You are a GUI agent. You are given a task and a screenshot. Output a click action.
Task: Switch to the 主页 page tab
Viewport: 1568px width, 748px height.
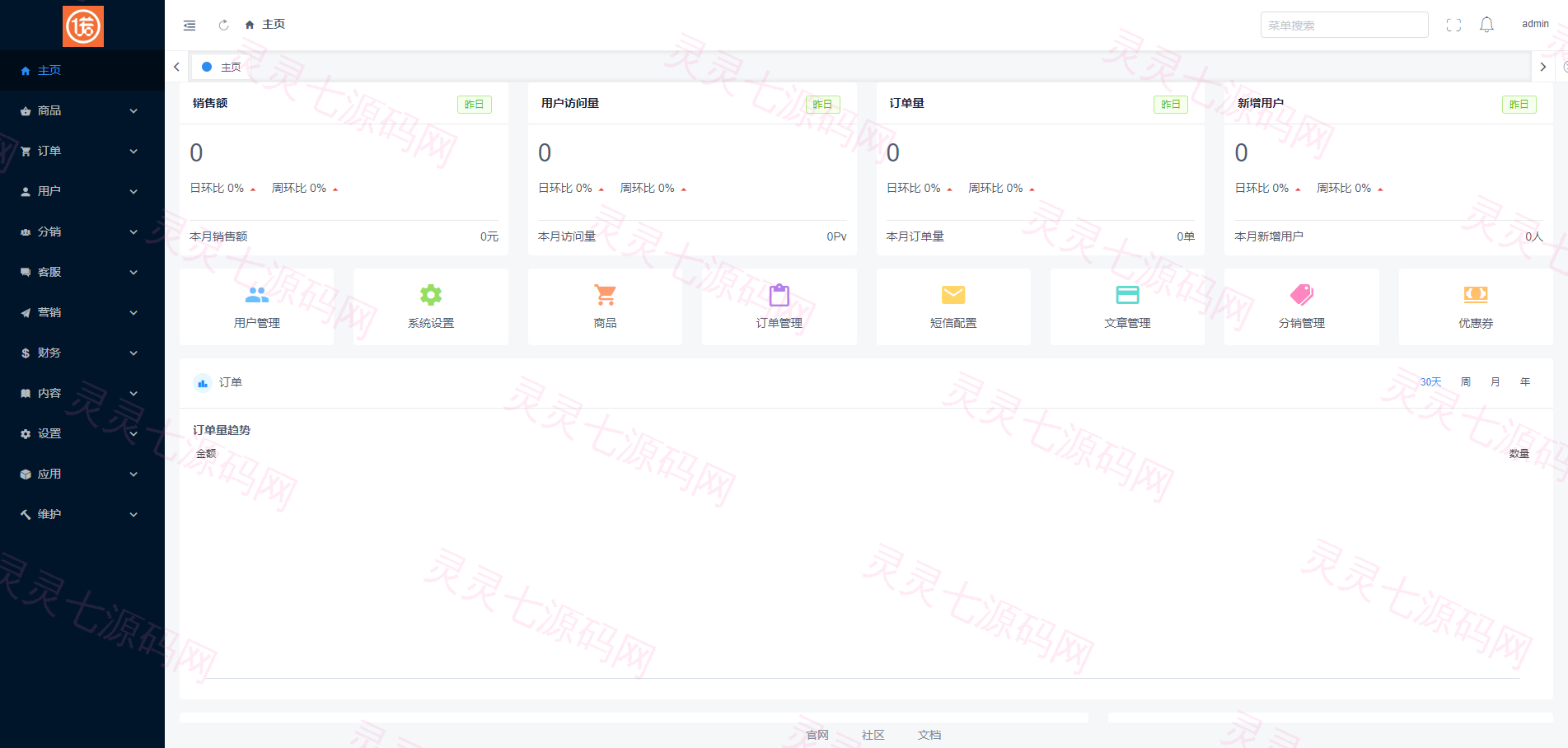coord(221,67)
